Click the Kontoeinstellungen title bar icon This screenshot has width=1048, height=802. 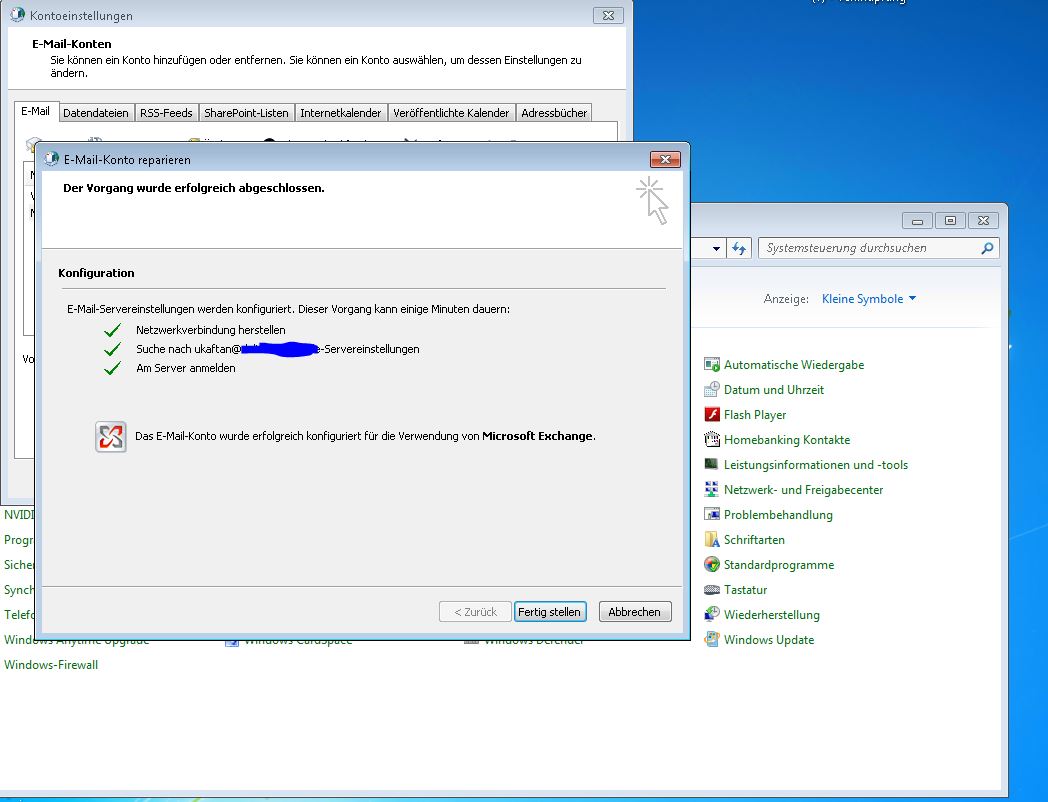[x=17, y=15]
